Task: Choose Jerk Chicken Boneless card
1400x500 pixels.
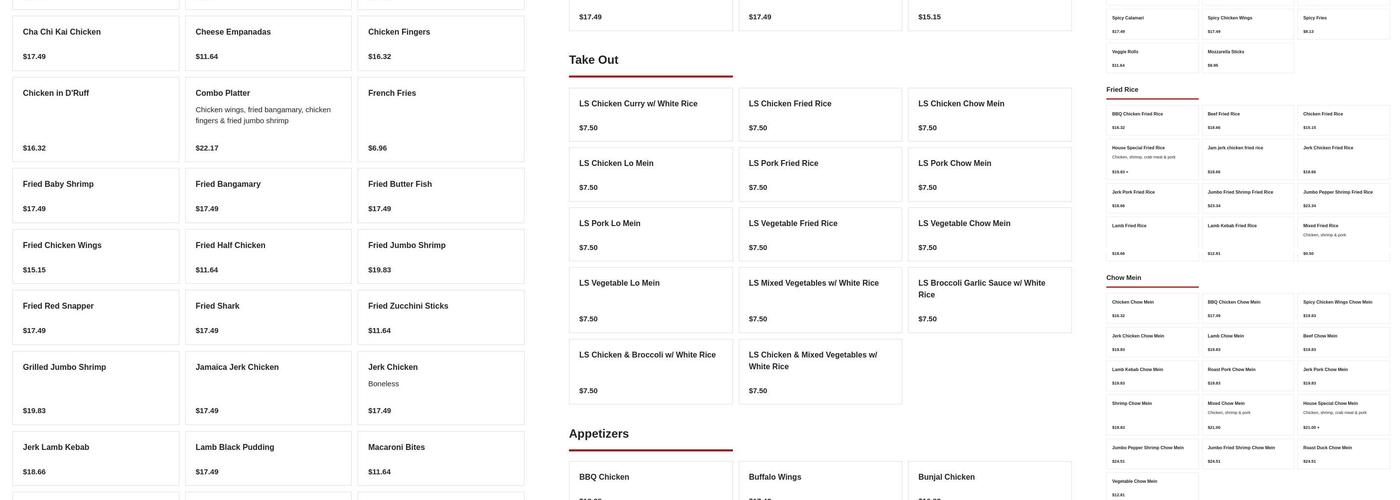Action: [440, 388]
